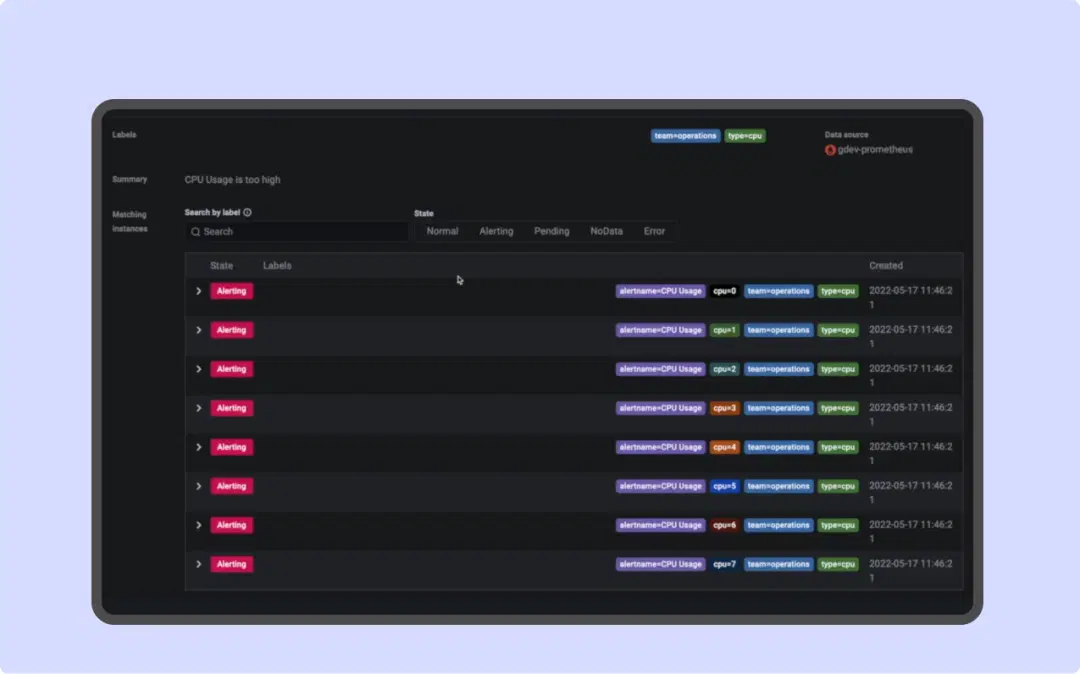Click the cpu=7 label badge
1080x674 pixels.
[x=723, y=564]
